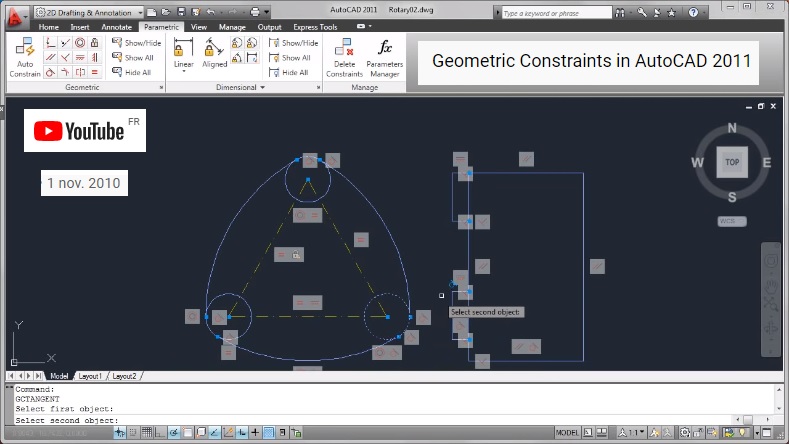789x444 pixels.
Task: Select the Smooth constraint icon
Action: (x=65, y=72)
